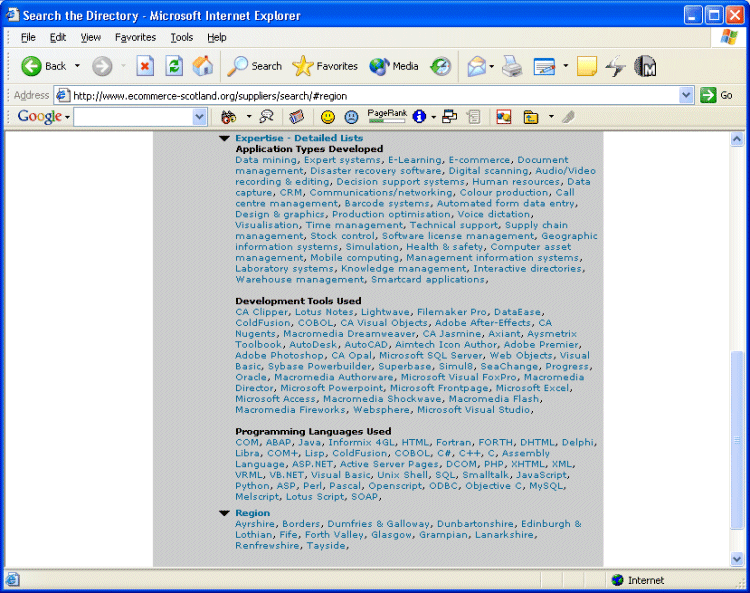Open the Media globe button
750x593 pixels.
tap(394, 66)
